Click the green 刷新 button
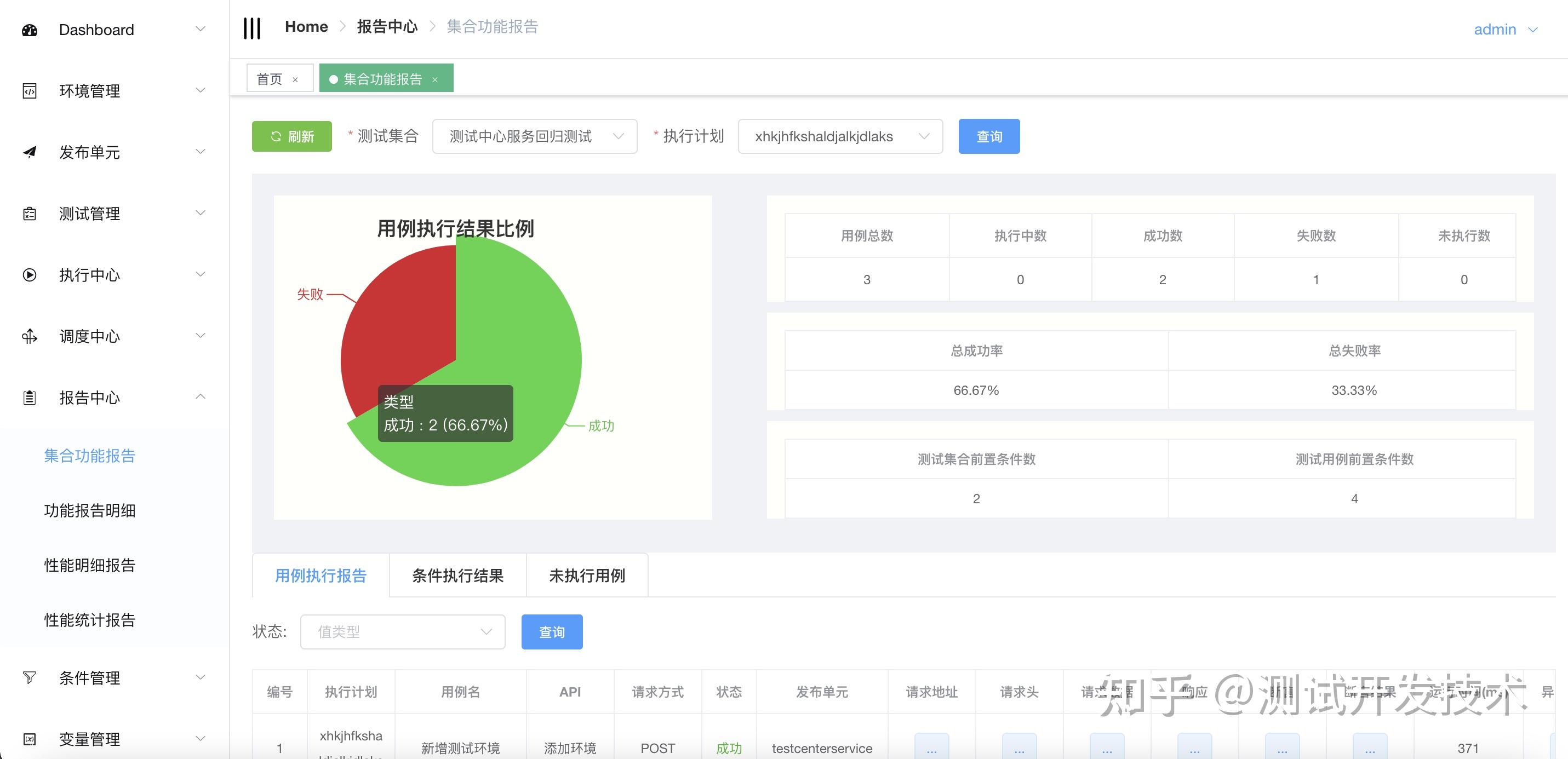Image resolution: width=1568 pixels, height=759 pixels. point(291,136)
